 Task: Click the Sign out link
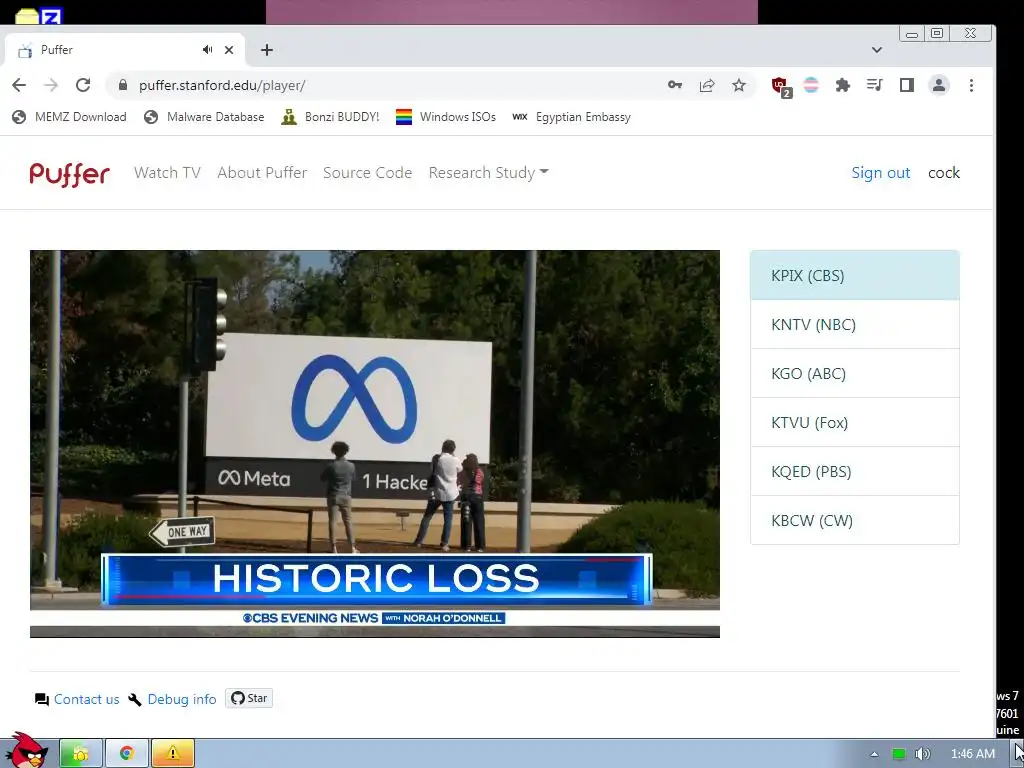(x=880, y=172)
